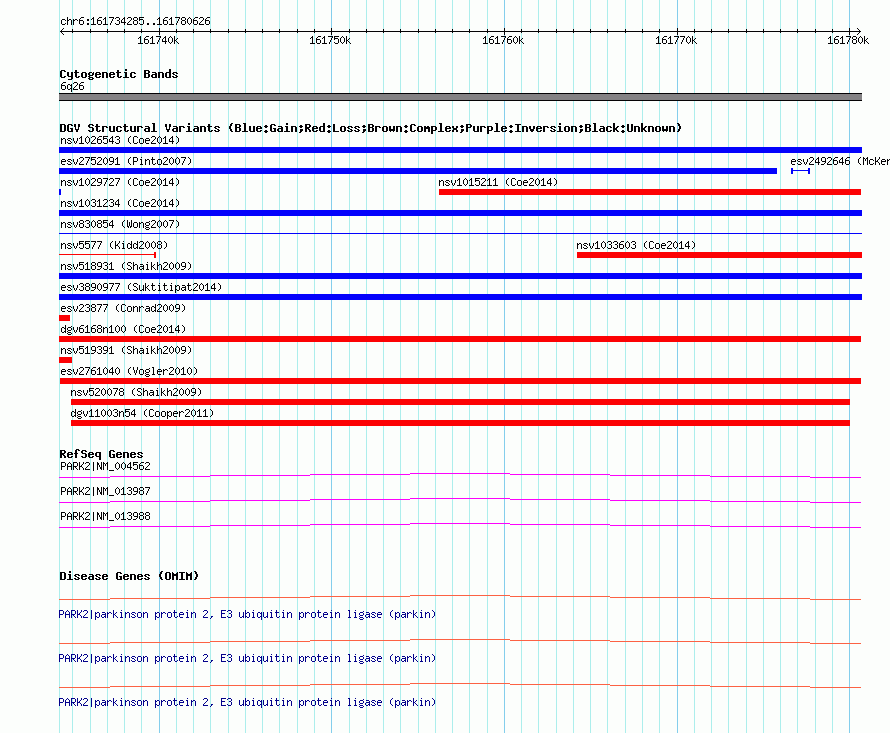Screen dimensions: 890x733
Task: Click the gray 6q26 cytogenetic band bar
Action: pyautogui.click(x=460, y=97)
